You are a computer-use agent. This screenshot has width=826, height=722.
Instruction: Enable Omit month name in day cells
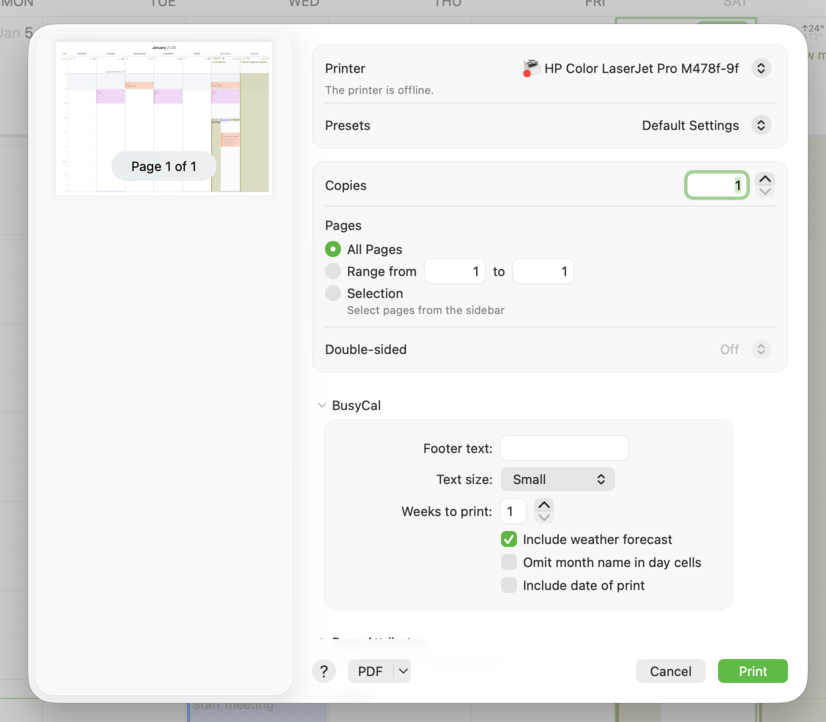tap(509, 562)
